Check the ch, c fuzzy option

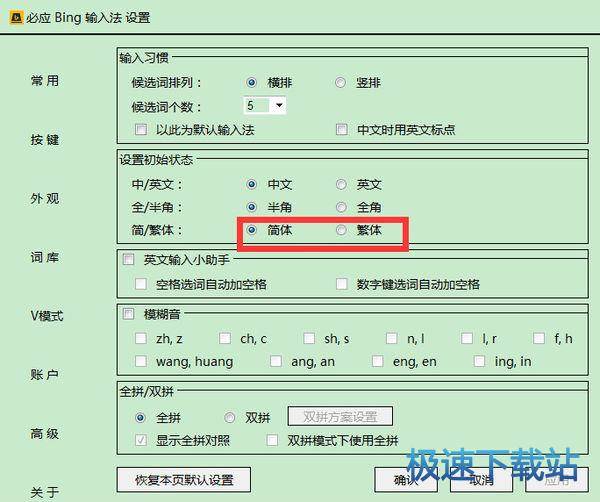click(225, 339)
